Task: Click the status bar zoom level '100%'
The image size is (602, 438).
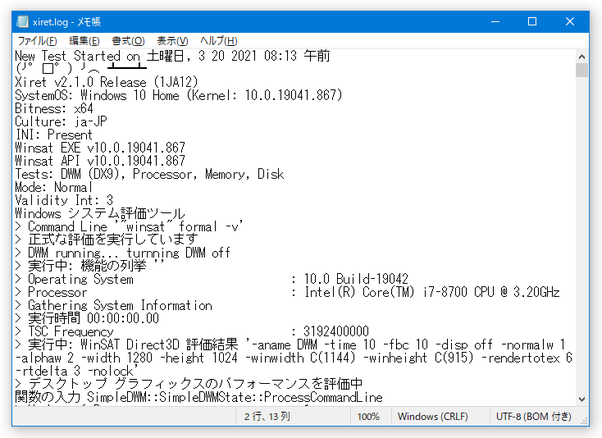Action: 368,417
